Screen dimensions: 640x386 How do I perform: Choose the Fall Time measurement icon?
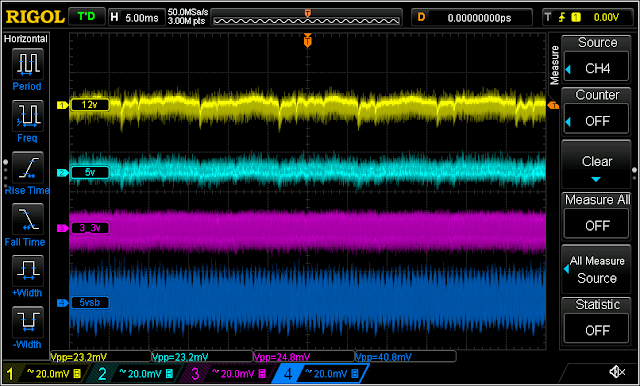[x=27, y=219]
